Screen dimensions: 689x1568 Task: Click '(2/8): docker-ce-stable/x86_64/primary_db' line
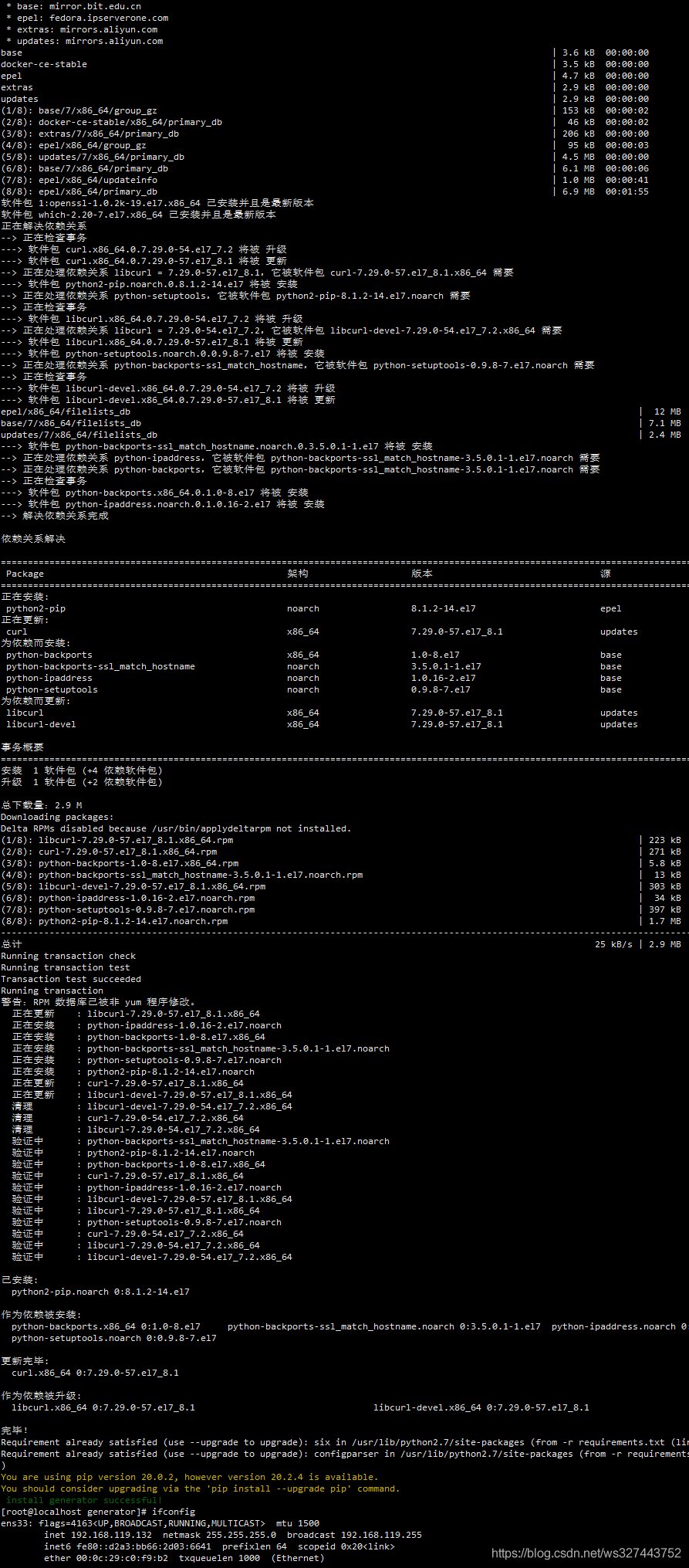click(111, 122)
